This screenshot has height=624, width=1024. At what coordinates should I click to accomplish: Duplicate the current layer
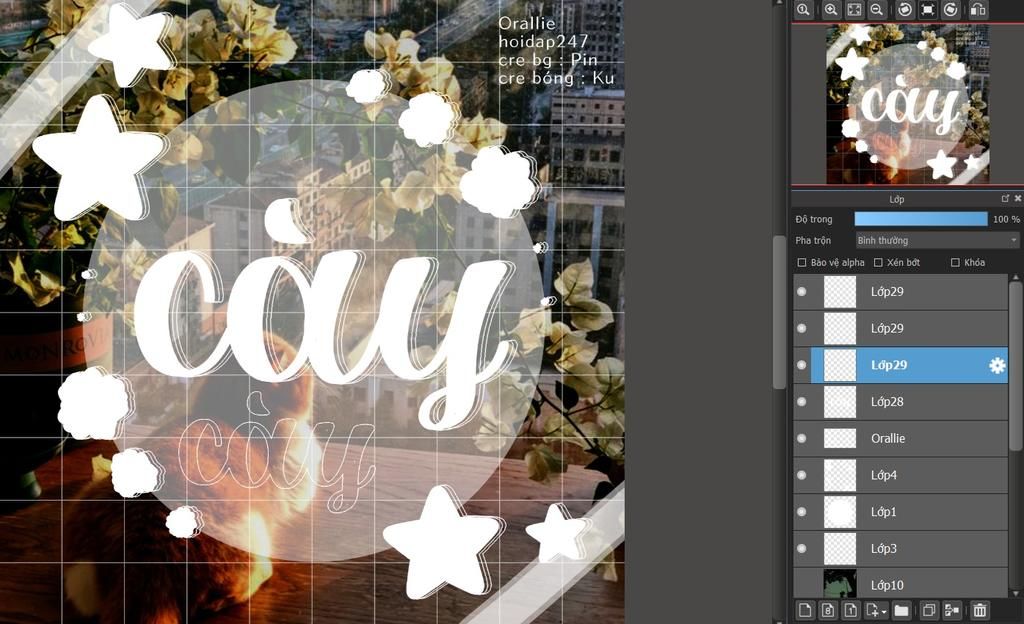click(x=928, y=610)
